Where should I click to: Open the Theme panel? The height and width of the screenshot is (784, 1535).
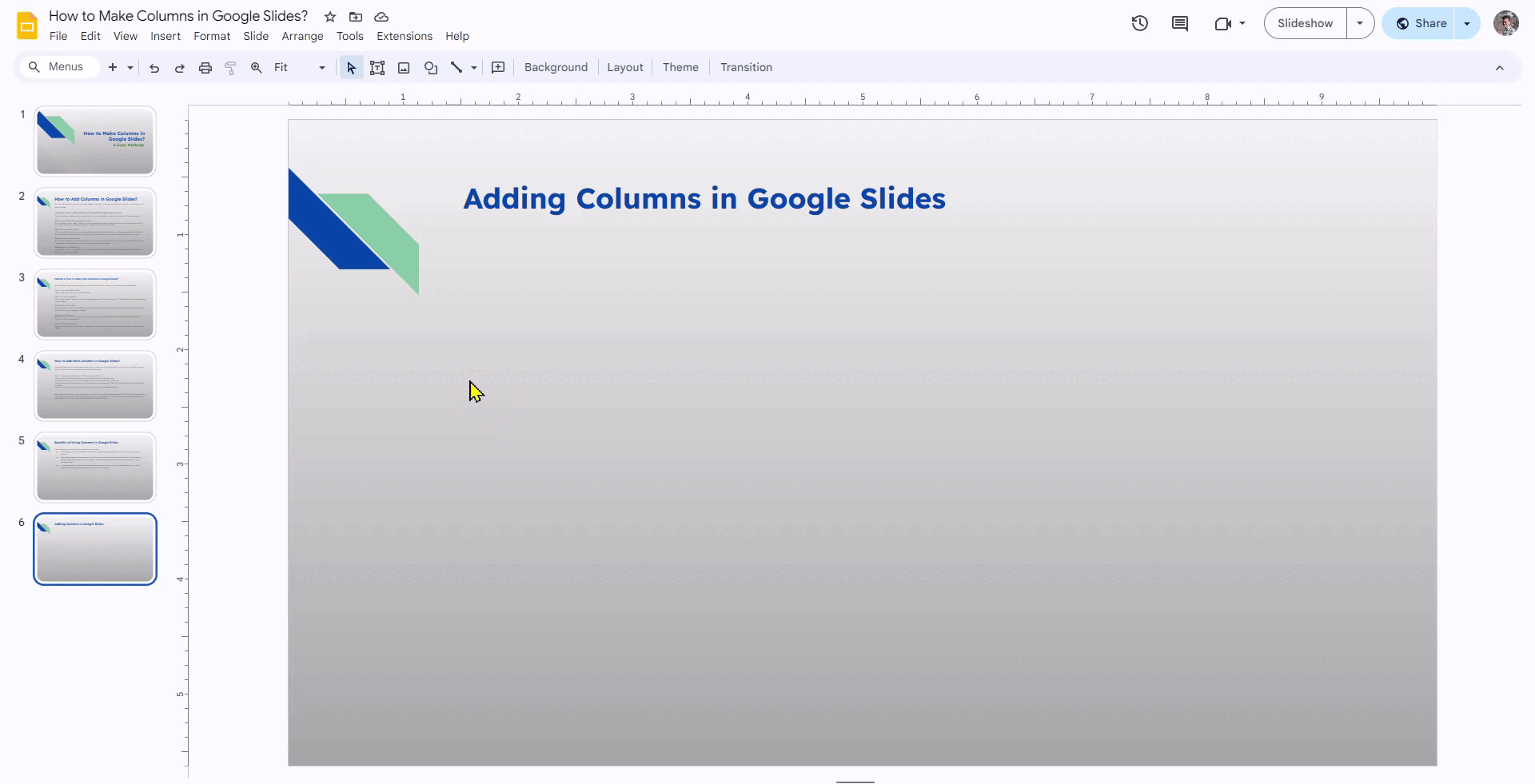(680, 67)
